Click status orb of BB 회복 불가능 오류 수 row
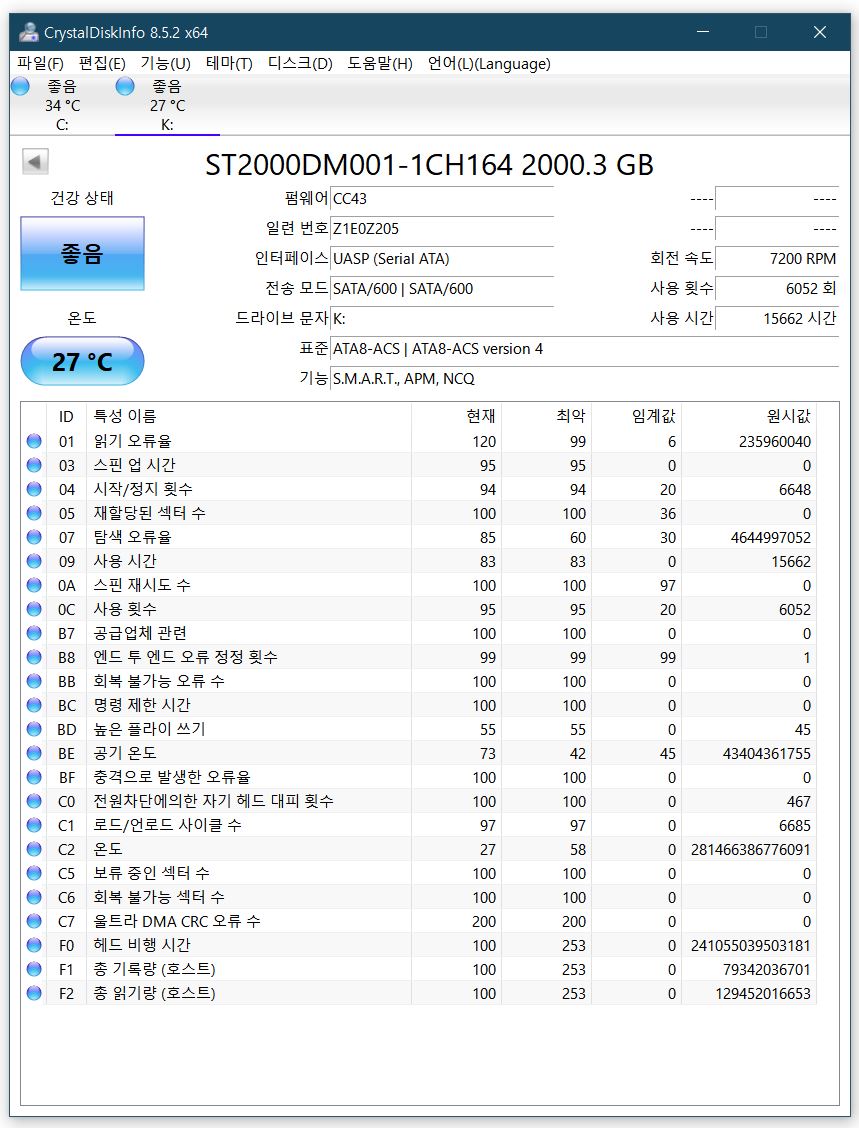This screenshot has height=1128, width=859. click(x=34, y=681)
